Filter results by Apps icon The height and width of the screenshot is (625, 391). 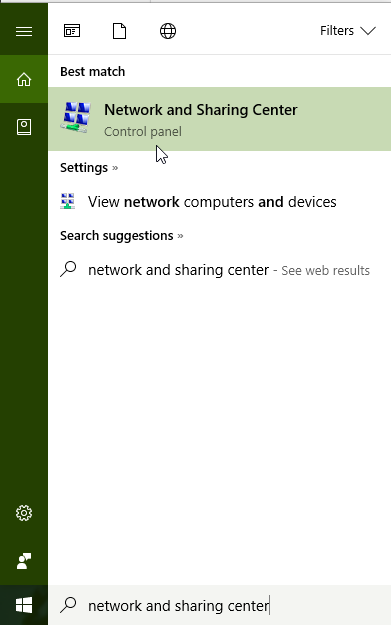click(72, 31)
